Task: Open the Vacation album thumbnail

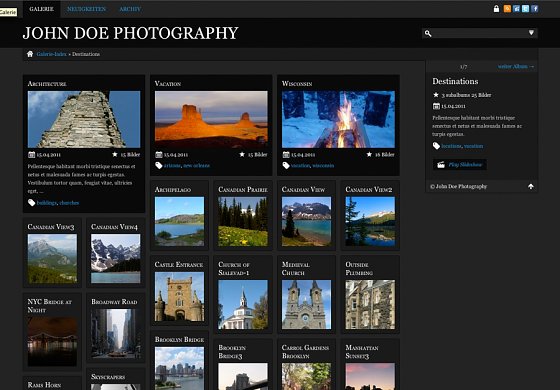Action: coord(211,119)
